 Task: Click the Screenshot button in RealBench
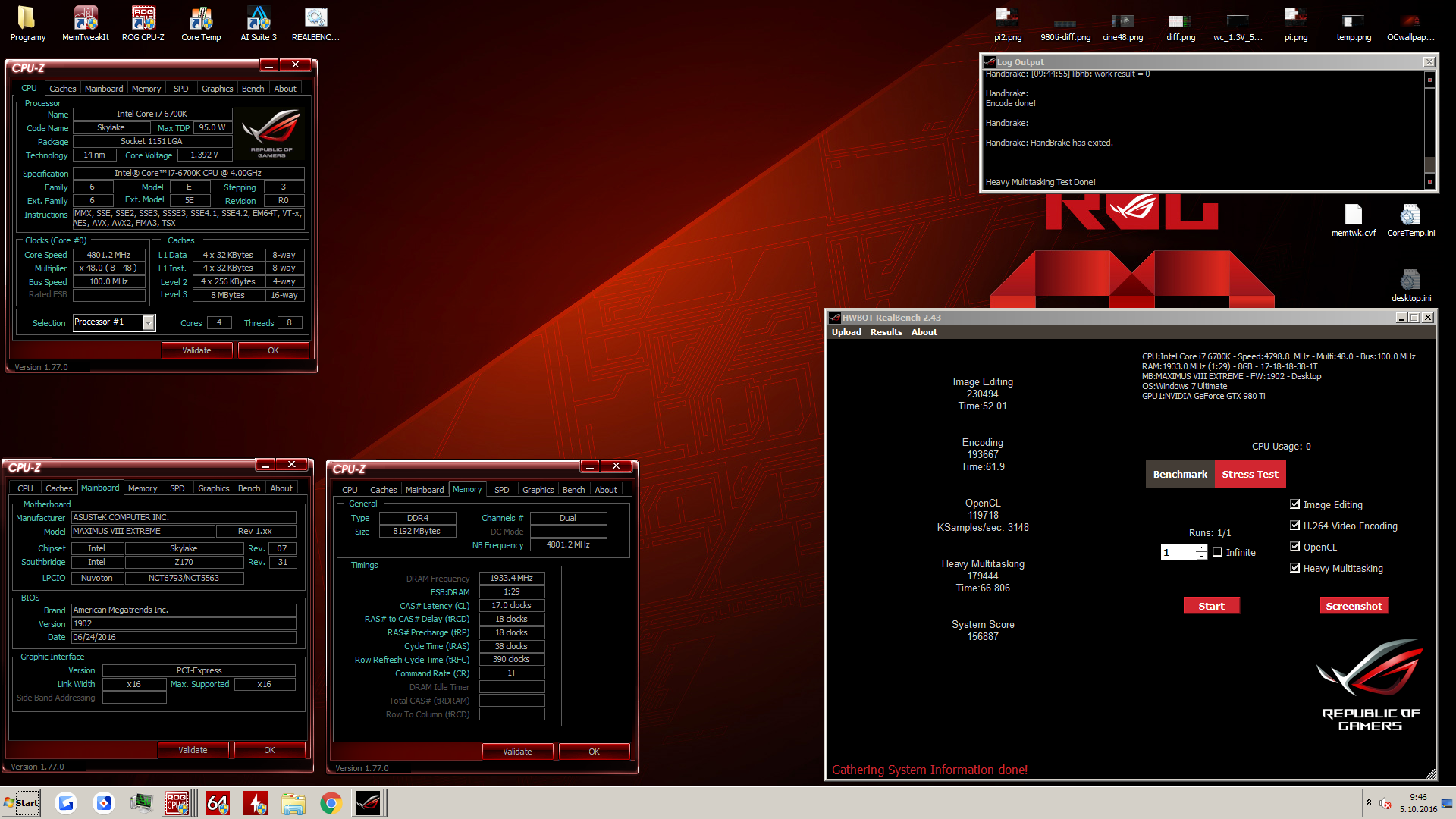tap(1354, 606)
